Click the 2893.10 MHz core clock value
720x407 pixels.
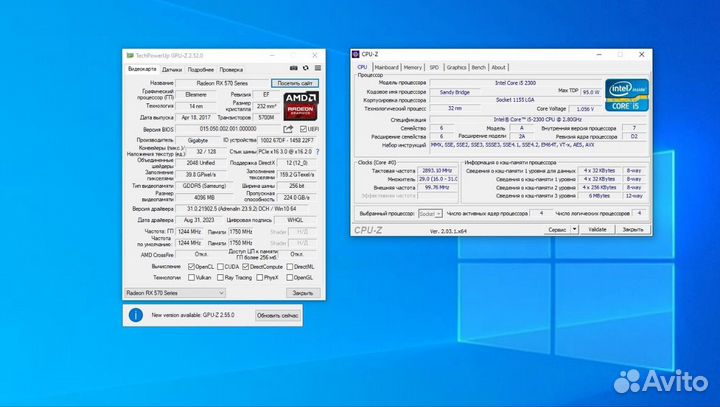pos(438,170)
